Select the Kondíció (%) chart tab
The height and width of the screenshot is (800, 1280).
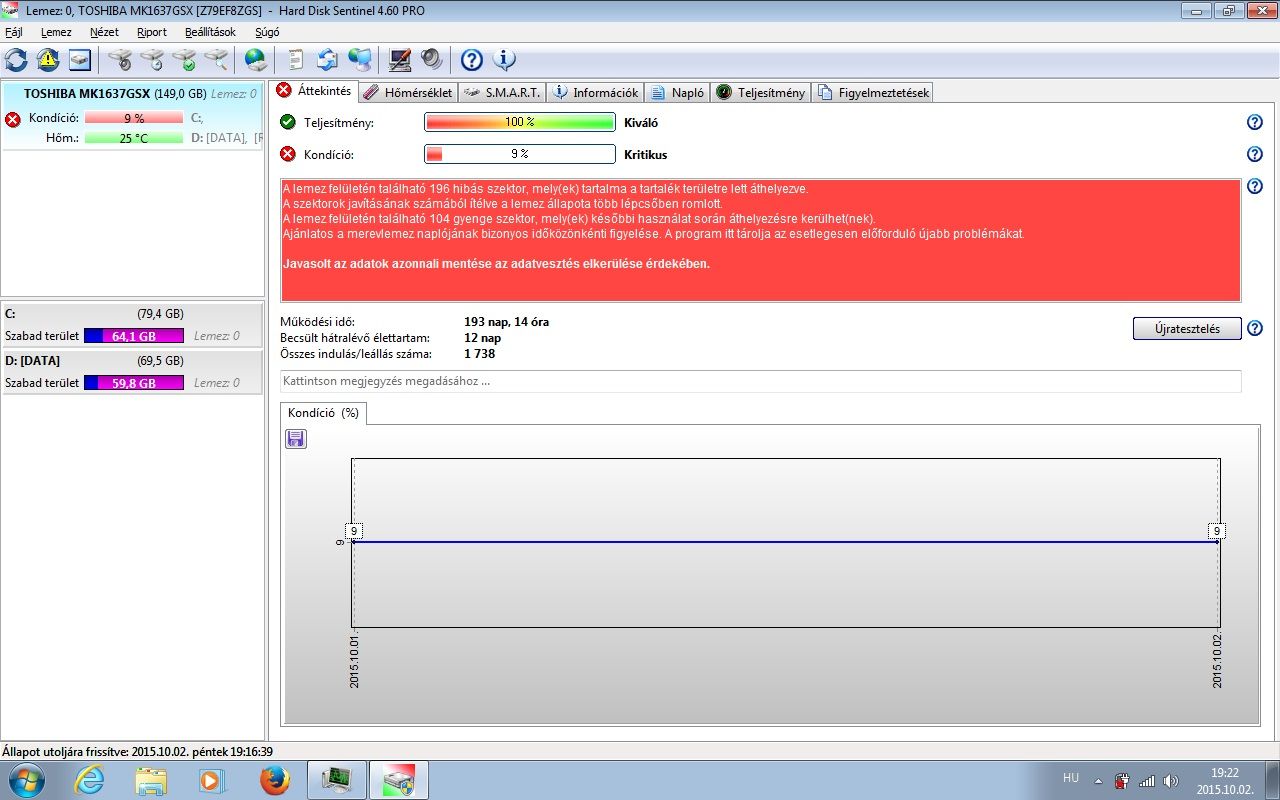click(x=323, y=413)
